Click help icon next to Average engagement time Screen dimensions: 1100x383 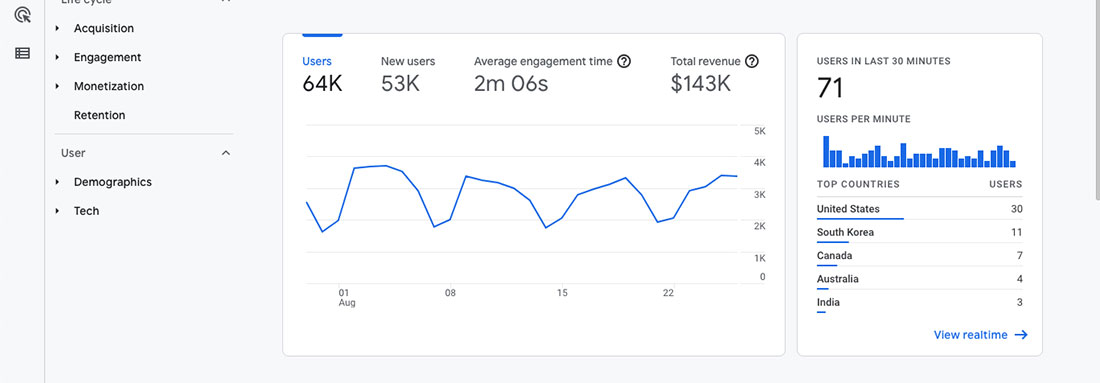[624, 61]
